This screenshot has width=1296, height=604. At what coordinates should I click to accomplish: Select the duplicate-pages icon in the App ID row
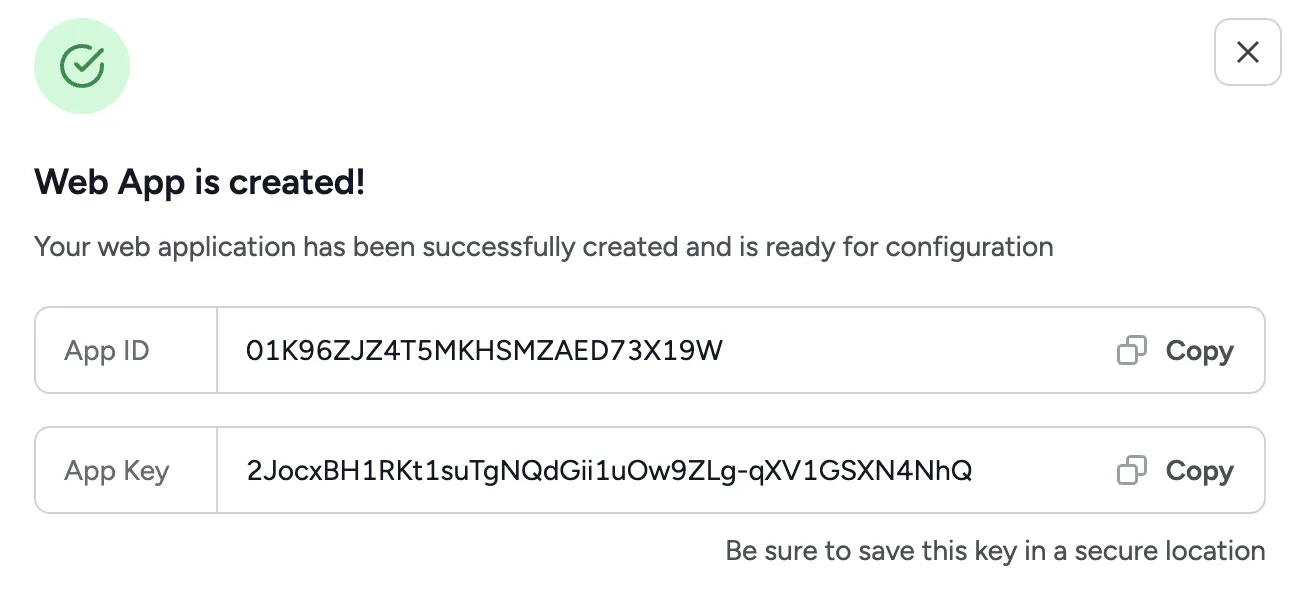tap(1130, 351)
